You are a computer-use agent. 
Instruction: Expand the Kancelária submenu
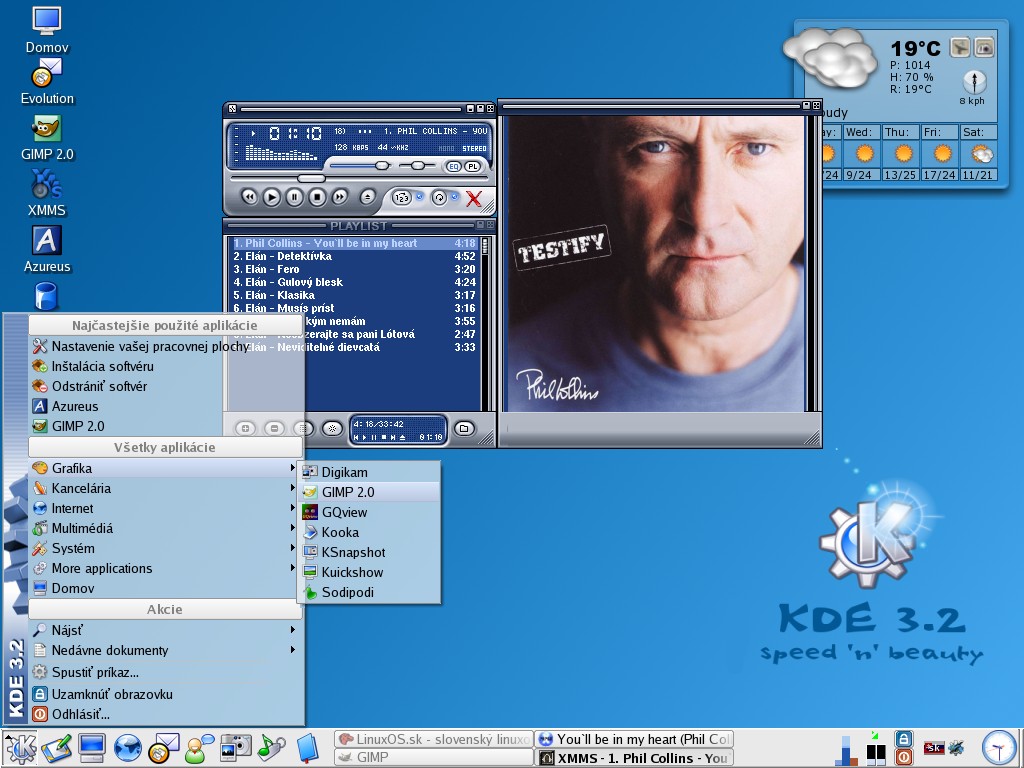pyautogui.click(x=165, y=488)
